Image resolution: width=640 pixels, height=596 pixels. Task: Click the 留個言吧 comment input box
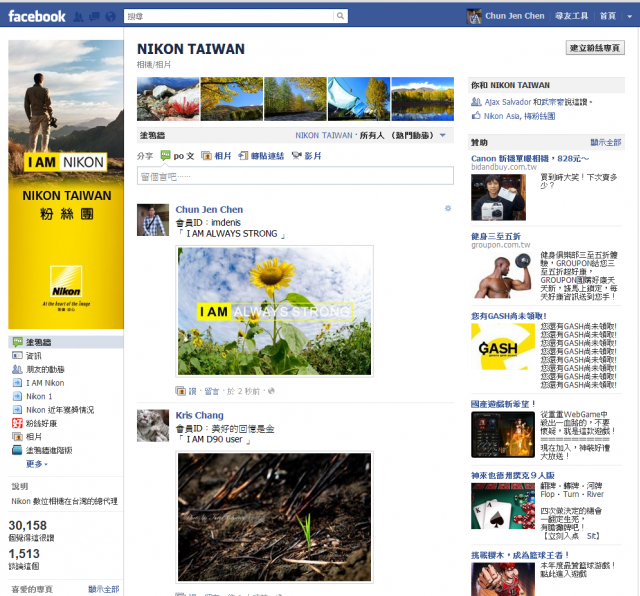pos(295,176)
